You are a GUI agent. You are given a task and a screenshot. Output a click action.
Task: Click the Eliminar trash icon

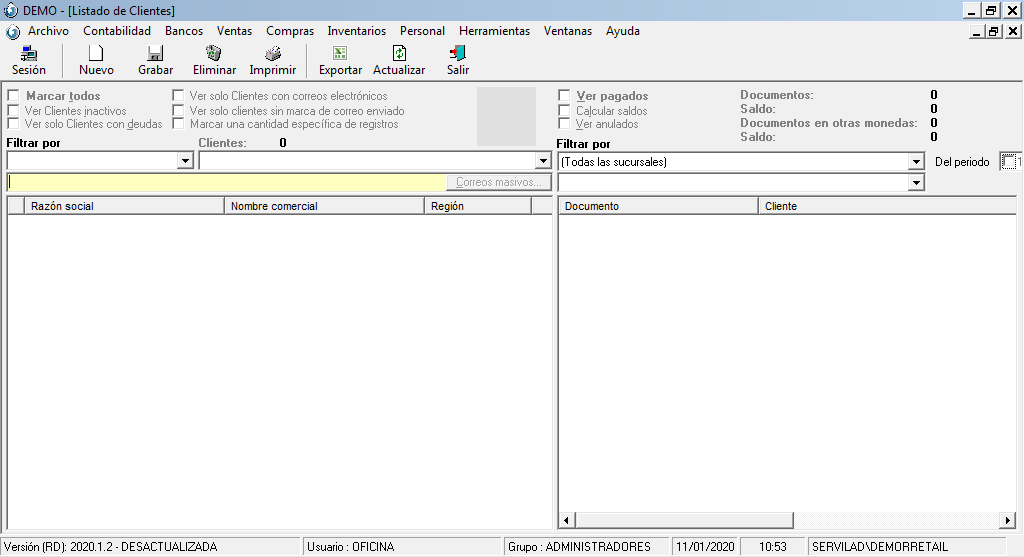214,55
